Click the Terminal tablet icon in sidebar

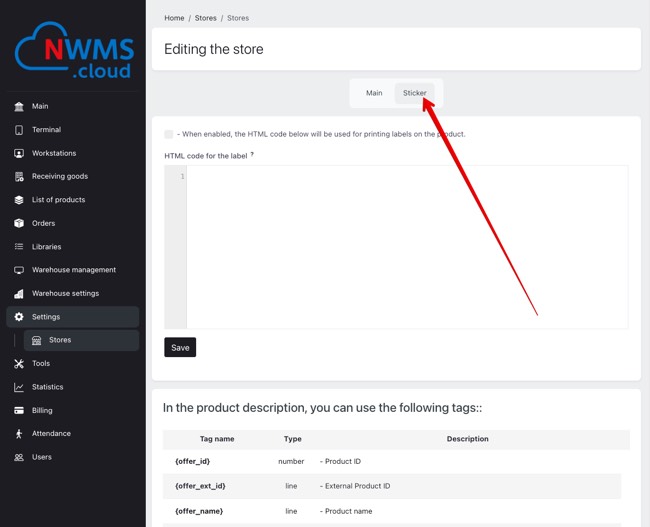pyautogui.click(x=19, y=130)
